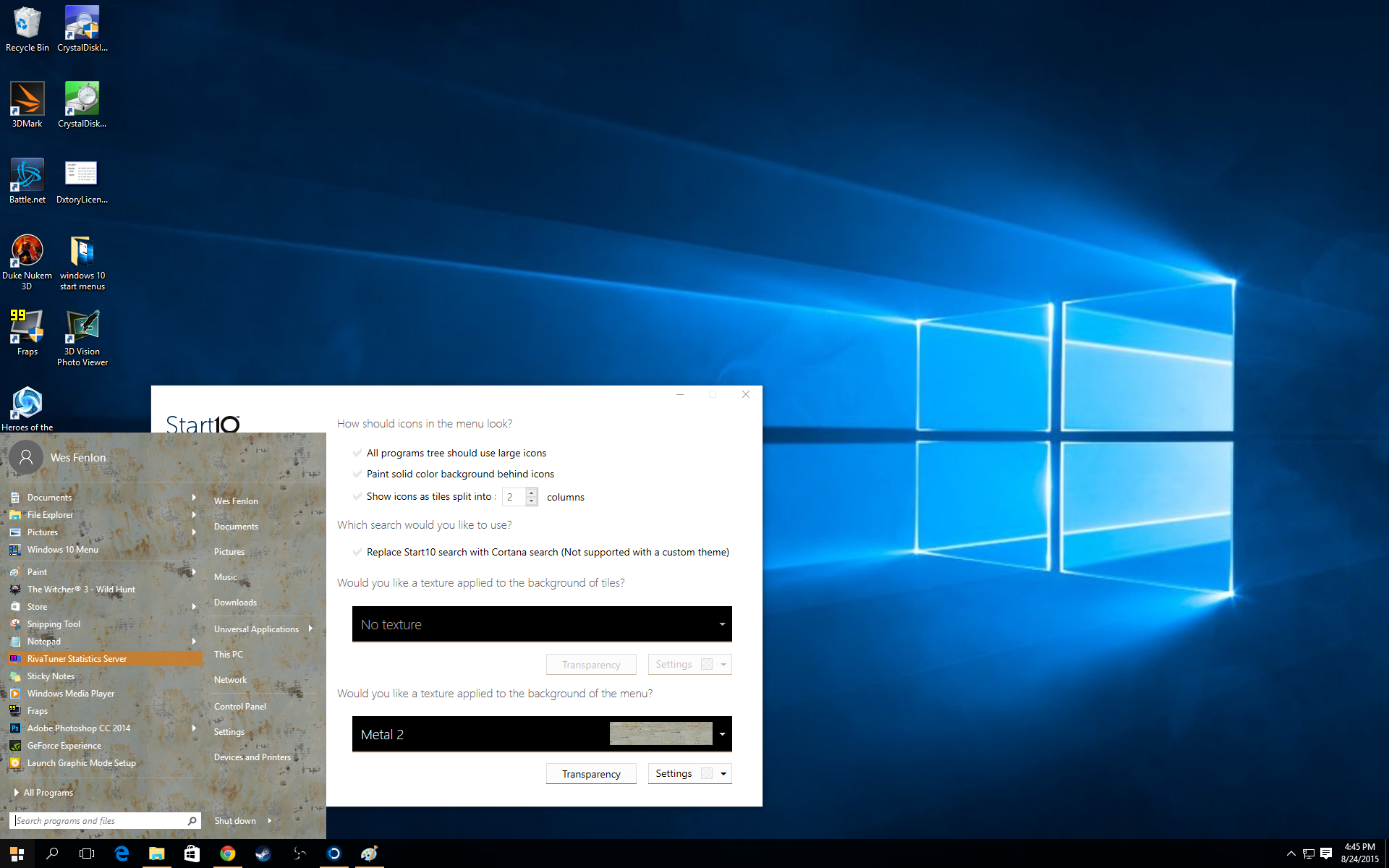
Task: Expand the 'Universal Applications' submenu arrow
Action: click(x=319, y=628)
